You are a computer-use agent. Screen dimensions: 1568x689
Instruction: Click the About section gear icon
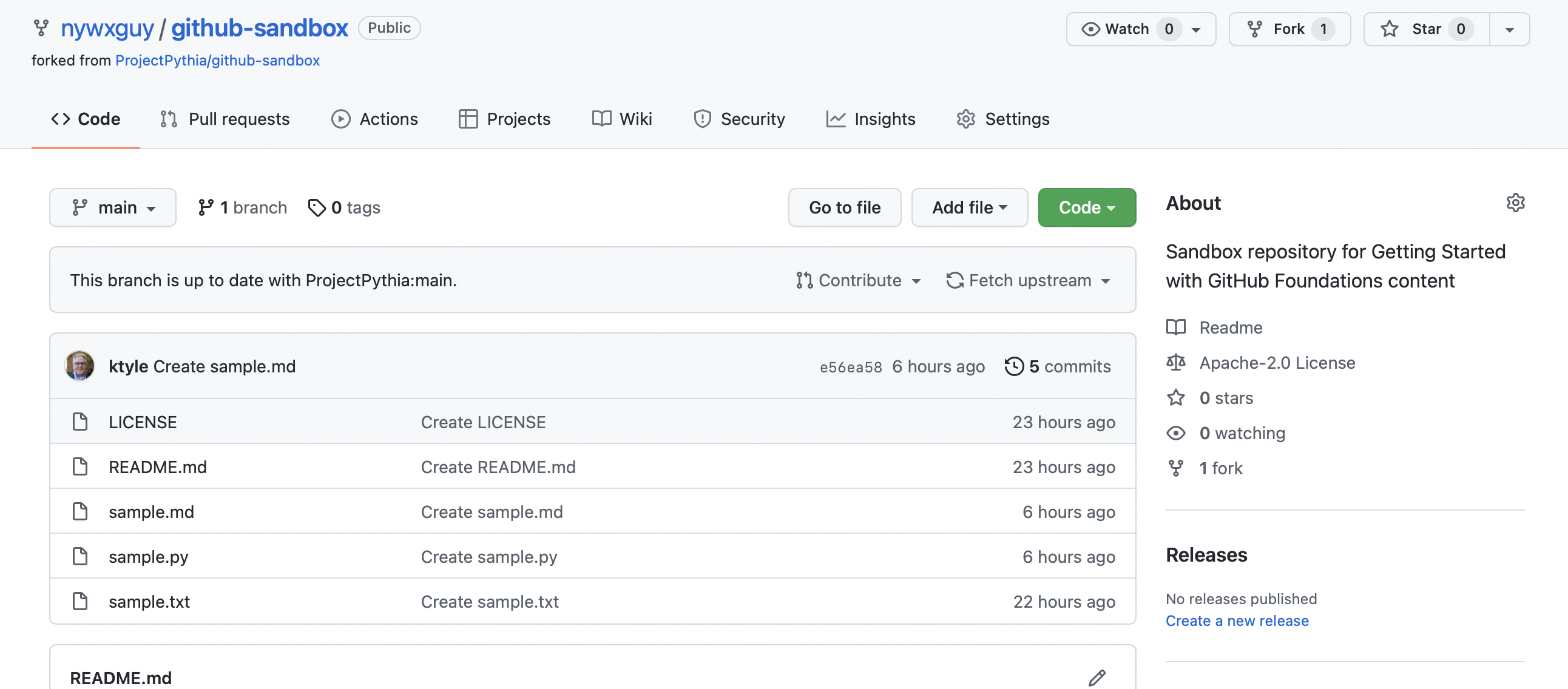(x=1515, y=203)
